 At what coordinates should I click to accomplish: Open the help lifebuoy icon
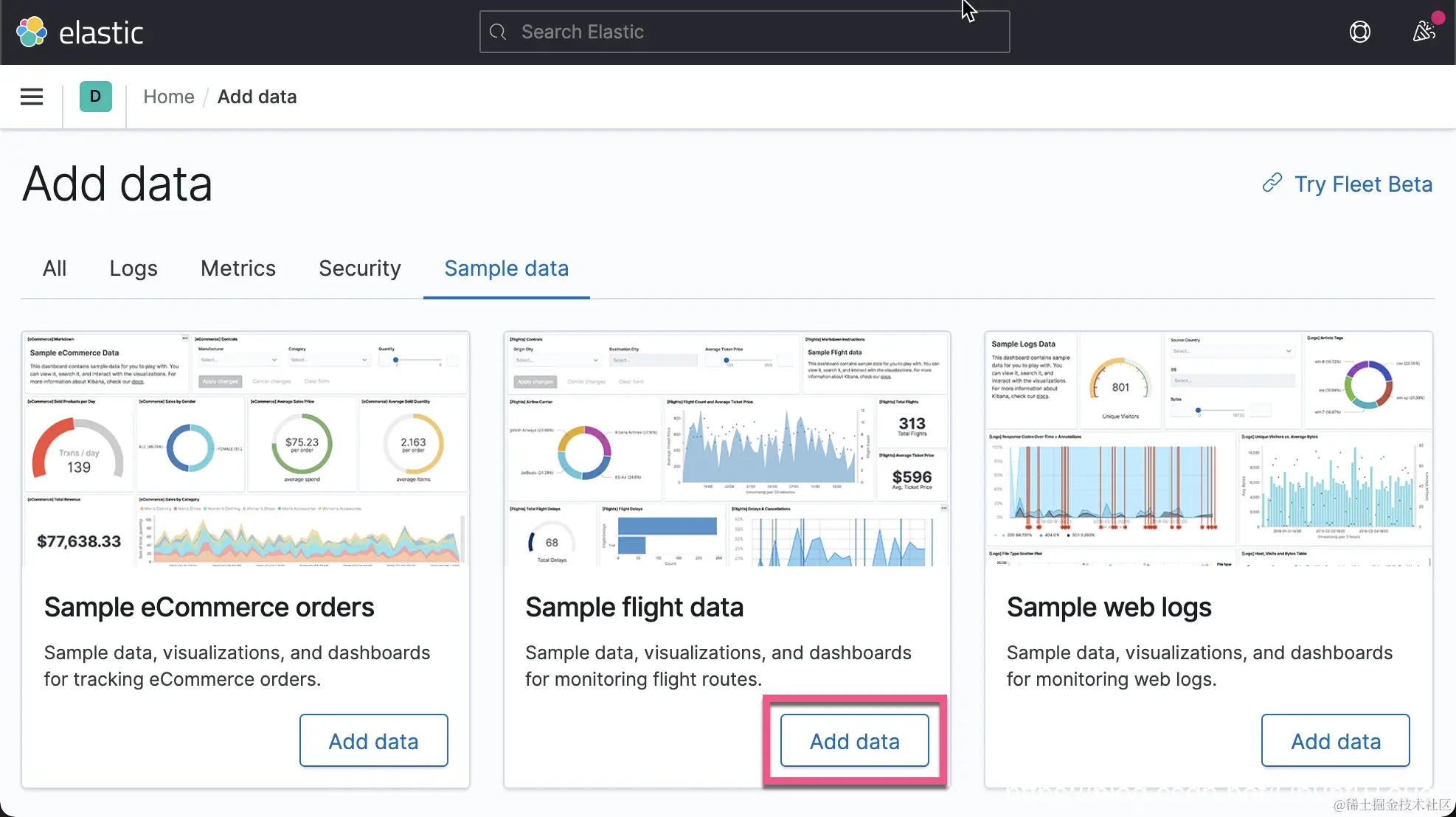point(1359,32)
